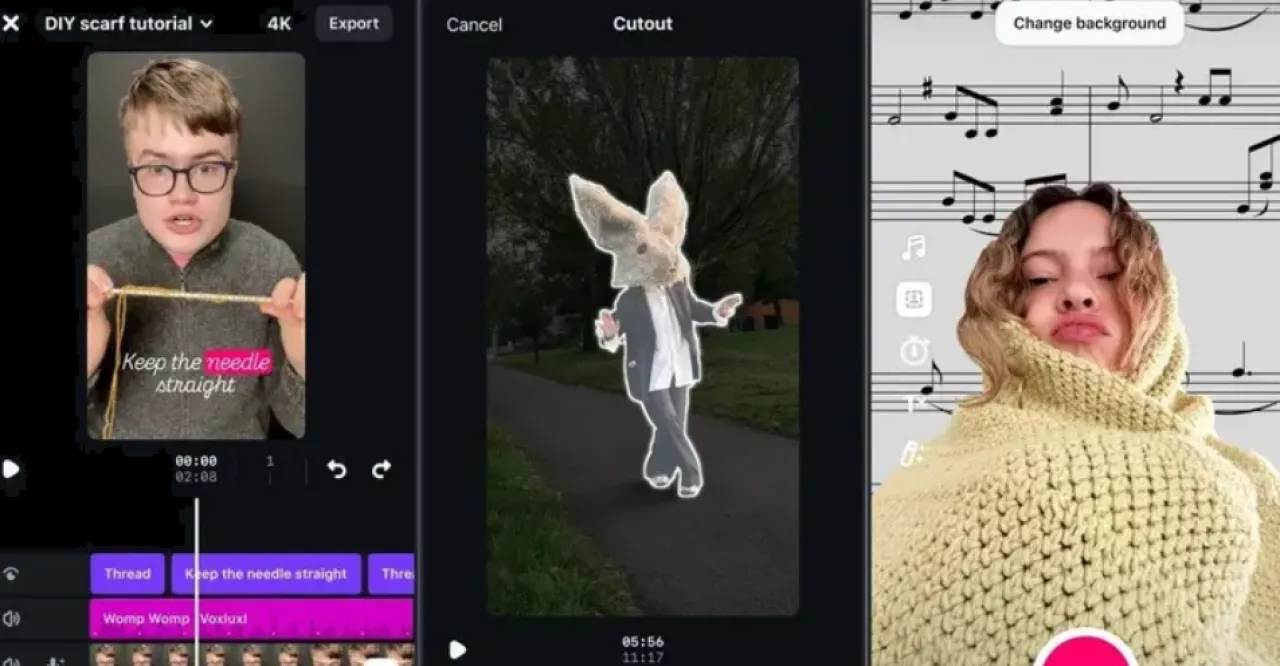
Task: Tap the Change background tooltip
Action: point(1089,23)
